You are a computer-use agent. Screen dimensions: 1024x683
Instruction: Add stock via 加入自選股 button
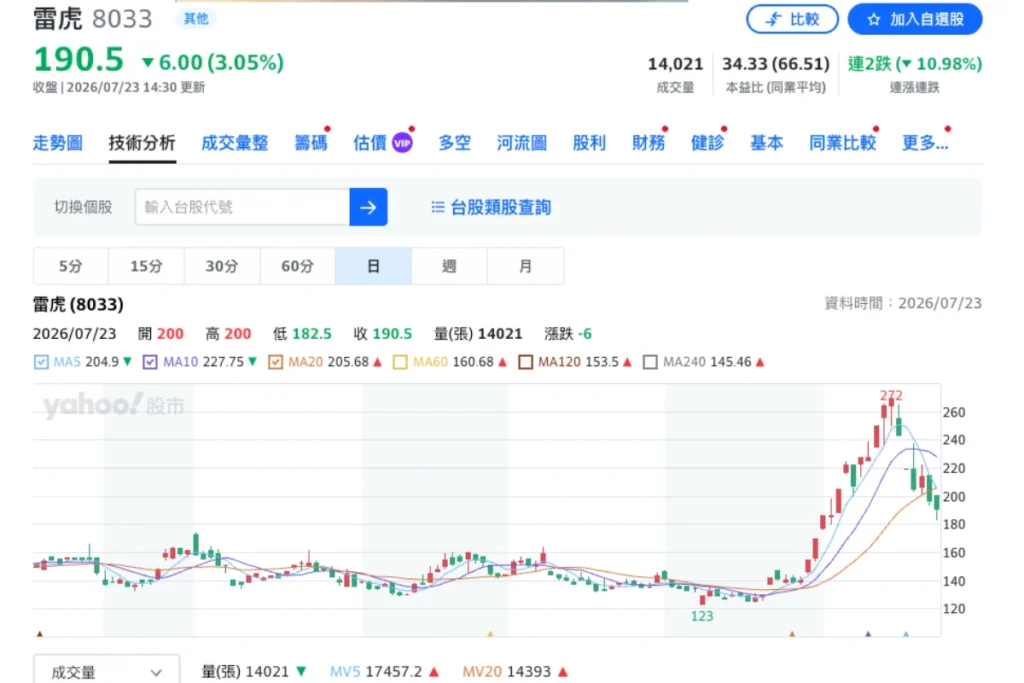tap(914, 19)
